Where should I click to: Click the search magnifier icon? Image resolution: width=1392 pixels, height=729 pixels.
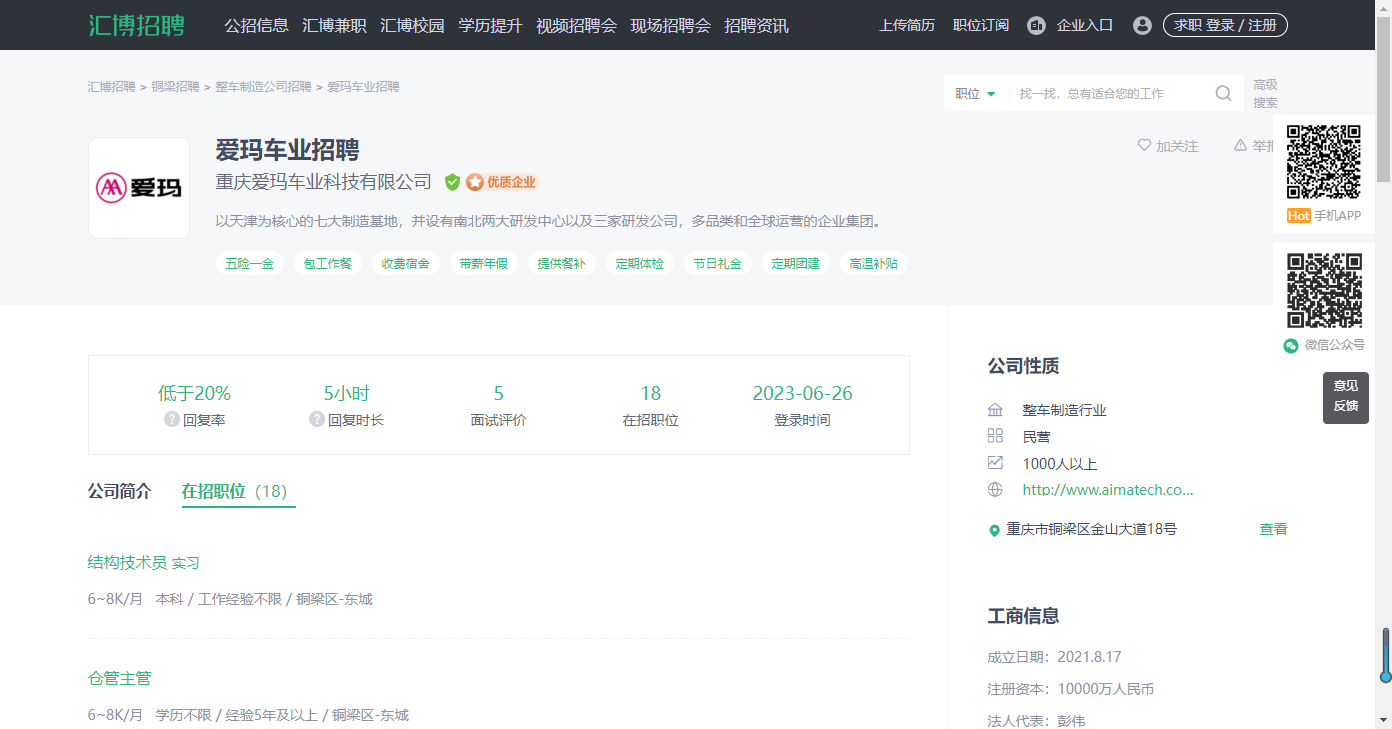point(1223,93)
